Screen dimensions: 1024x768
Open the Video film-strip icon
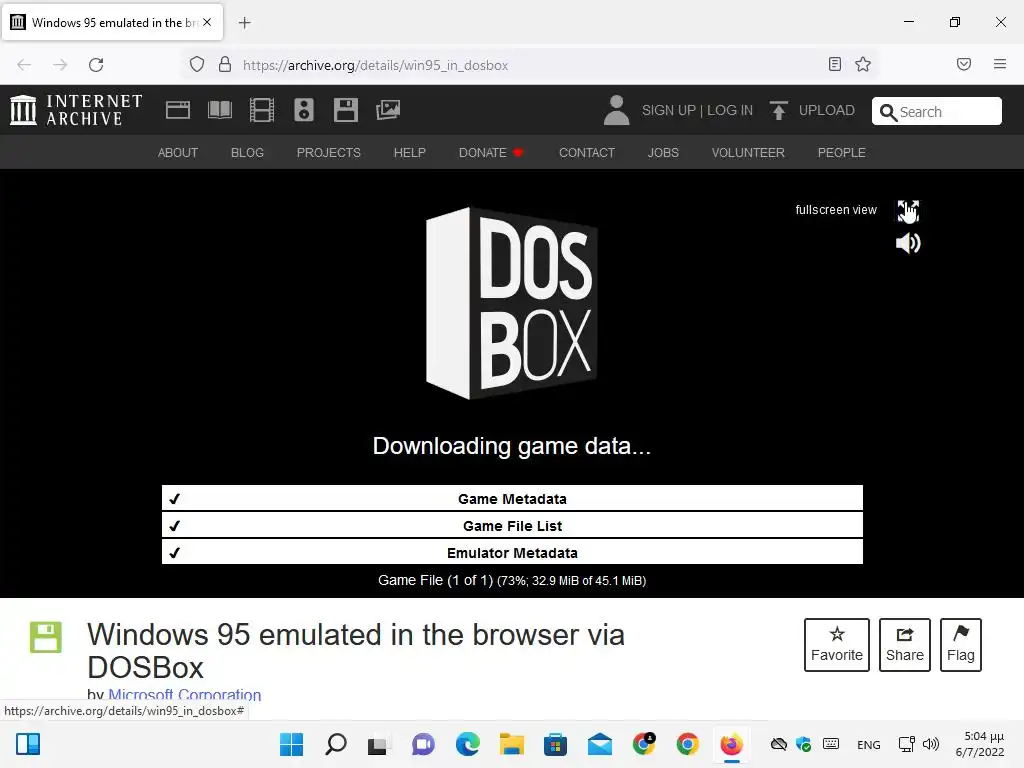(262, 110)
